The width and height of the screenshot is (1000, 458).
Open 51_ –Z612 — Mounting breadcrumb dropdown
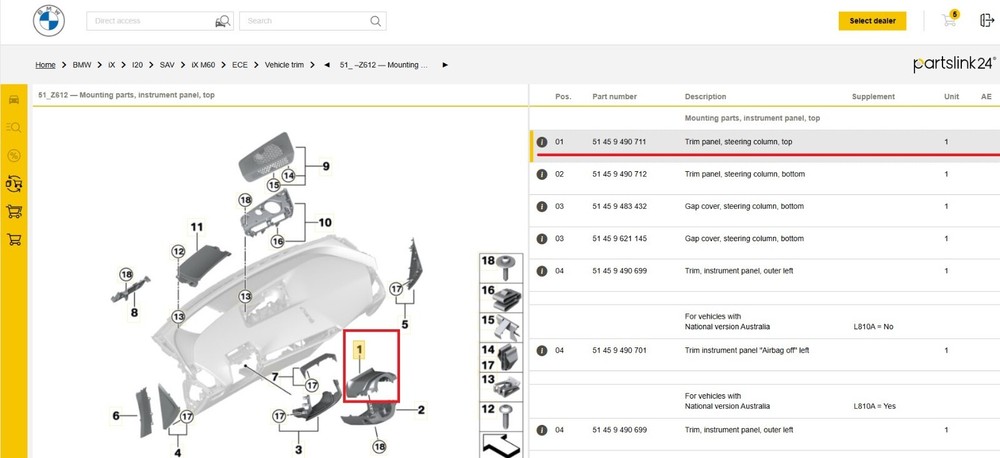click(x=384, y=65)
